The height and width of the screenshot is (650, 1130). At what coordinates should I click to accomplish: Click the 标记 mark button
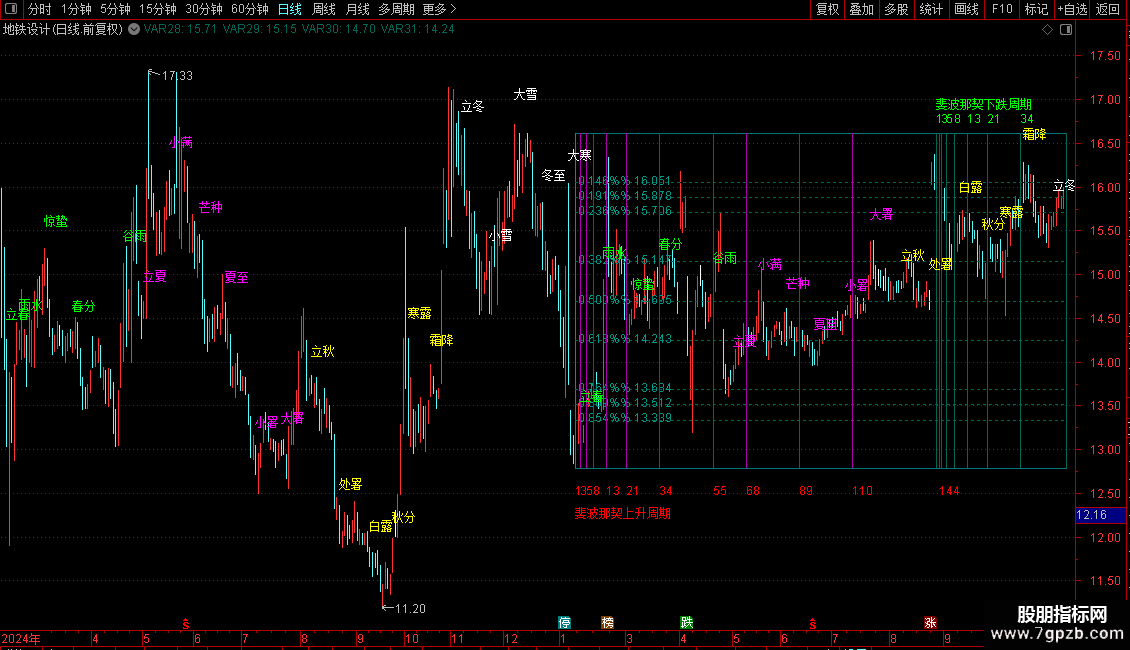tap(1036, 9)
